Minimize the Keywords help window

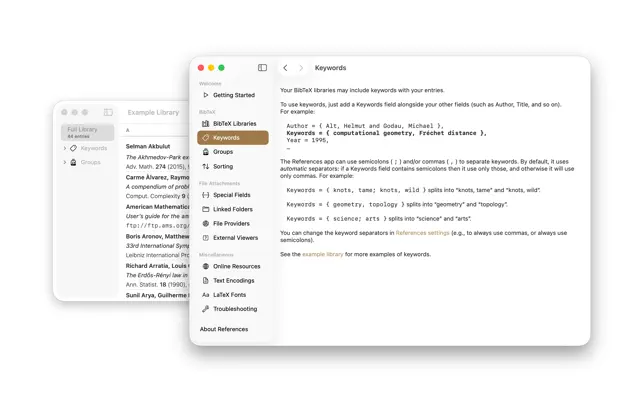[x=211, y=68]
